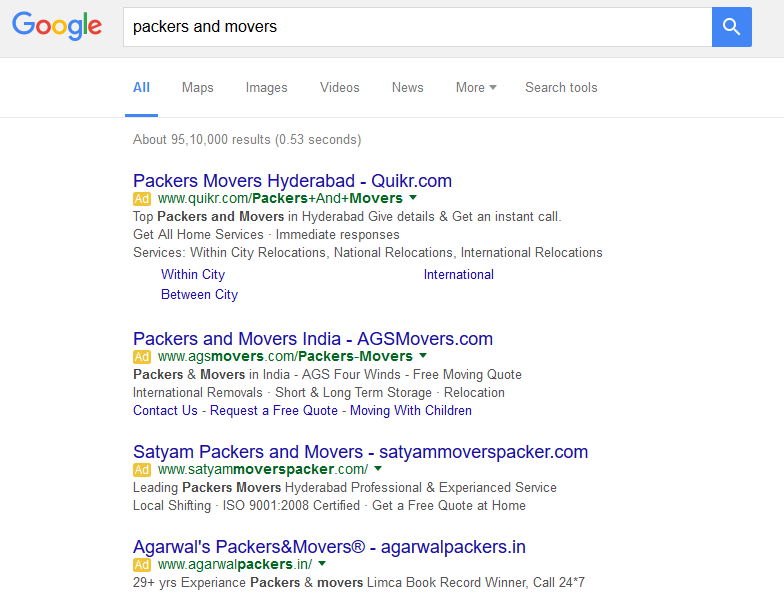Open the News tab
Screen dimensions: 784x604
coord(408,88)
